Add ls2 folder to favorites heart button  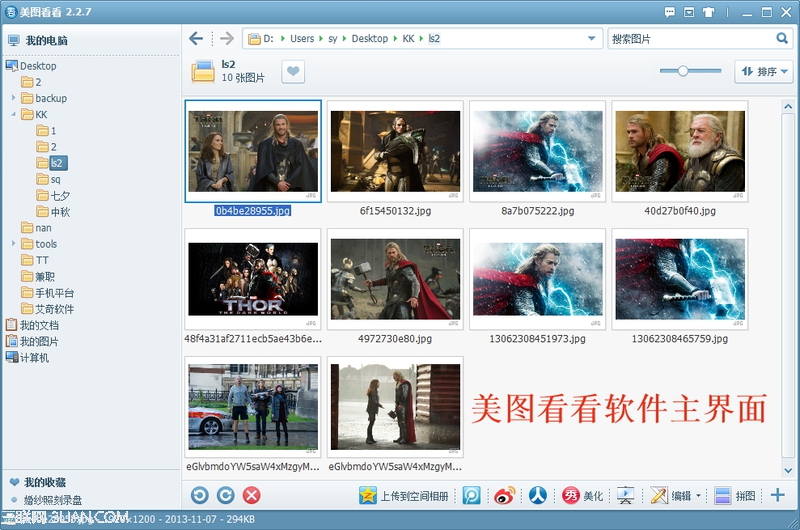(293, 71)
